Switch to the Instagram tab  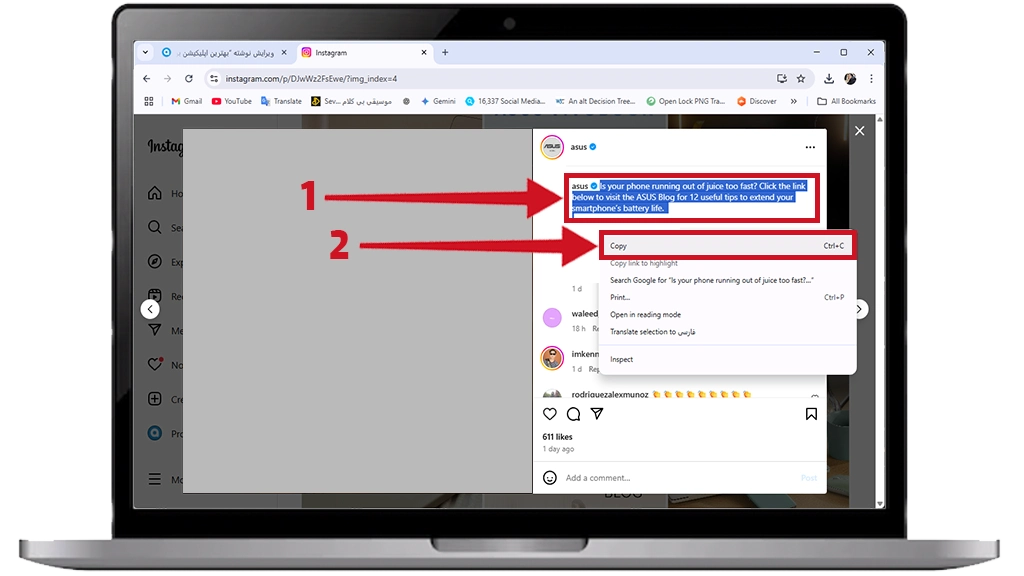362,53
